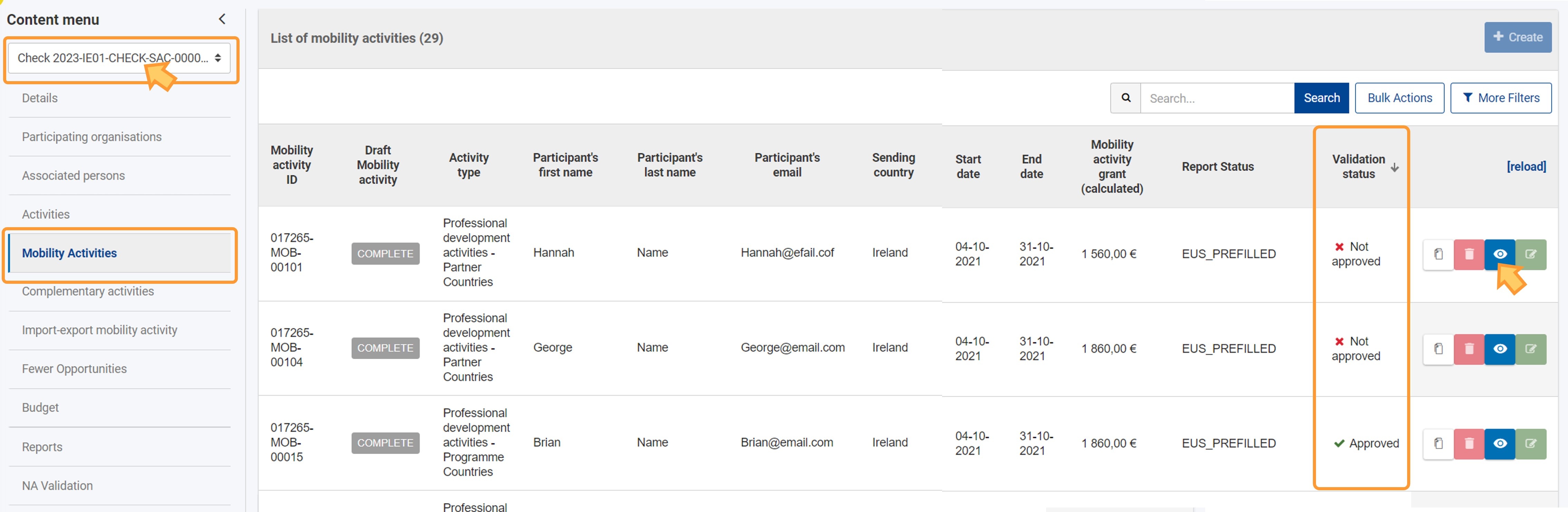View Brian's mobility activity with eye icon

[x=1499, y=444]
